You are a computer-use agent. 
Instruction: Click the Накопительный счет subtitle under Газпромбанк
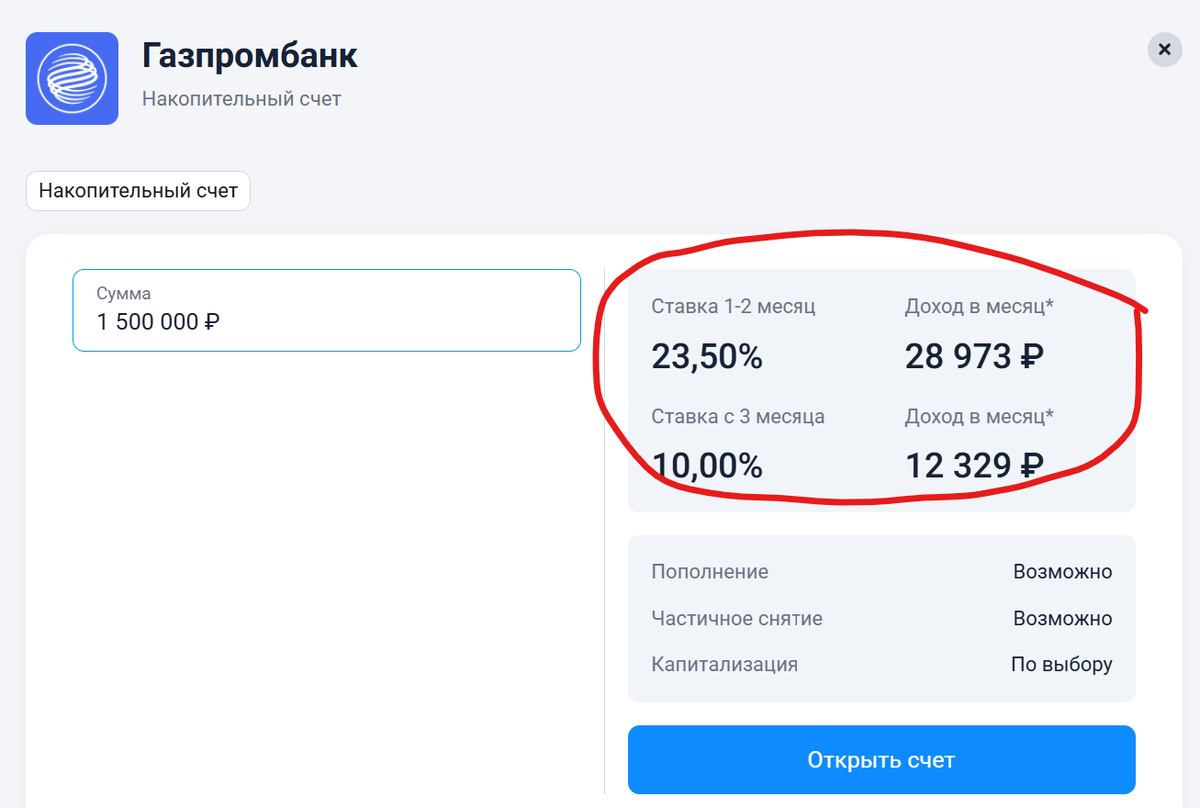click(242, 99)
